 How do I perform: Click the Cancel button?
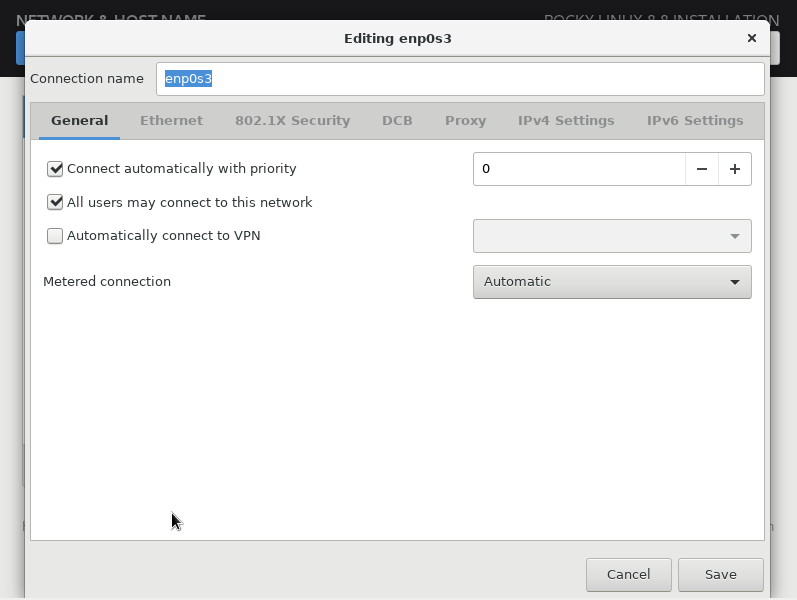[x=628, y=574]
